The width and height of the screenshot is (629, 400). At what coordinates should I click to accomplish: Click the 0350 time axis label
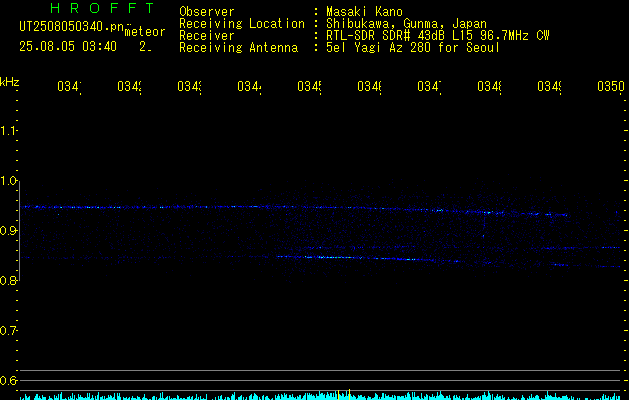click(x=611, y=86)
